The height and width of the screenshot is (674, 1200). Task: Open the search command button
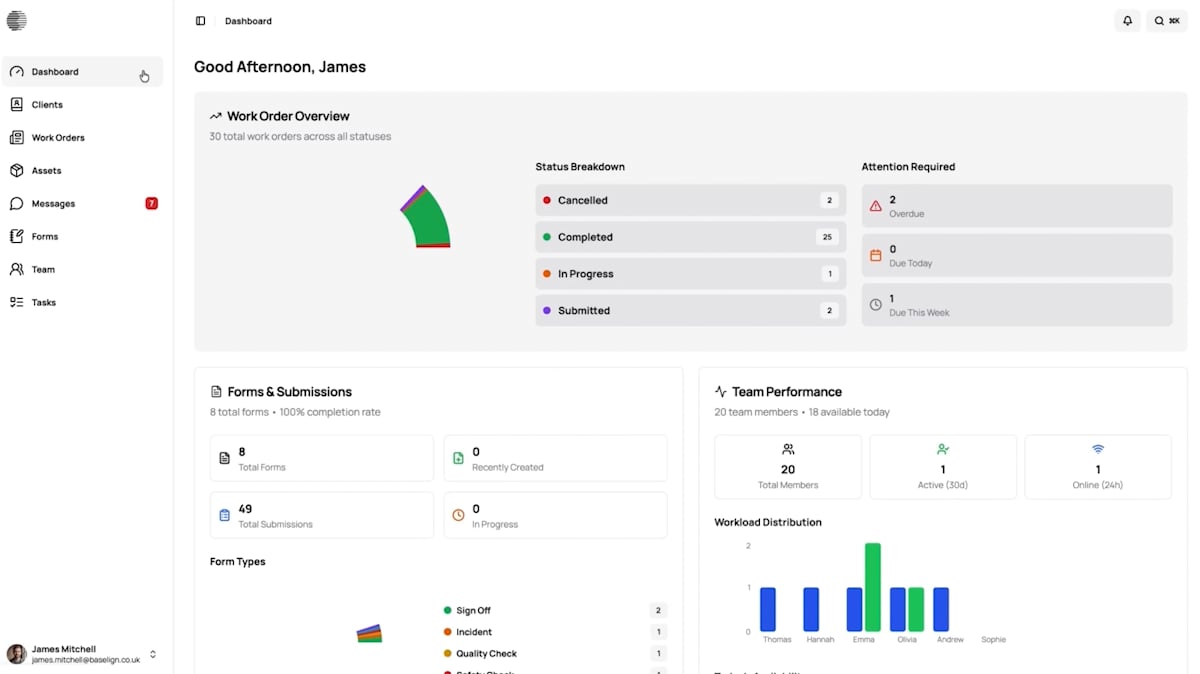(x=1166, y=21)
